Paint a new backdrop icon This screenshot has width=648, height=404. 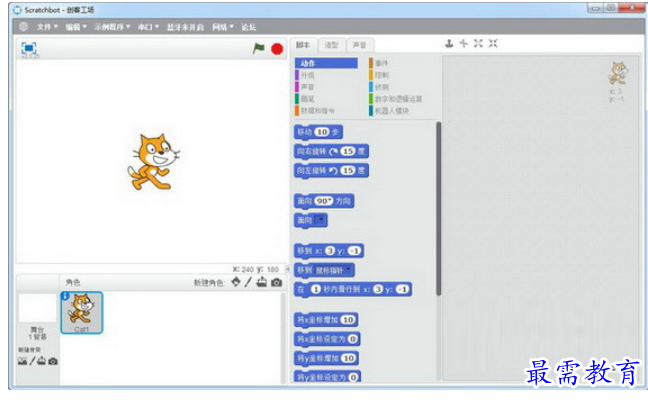[32, 361]
